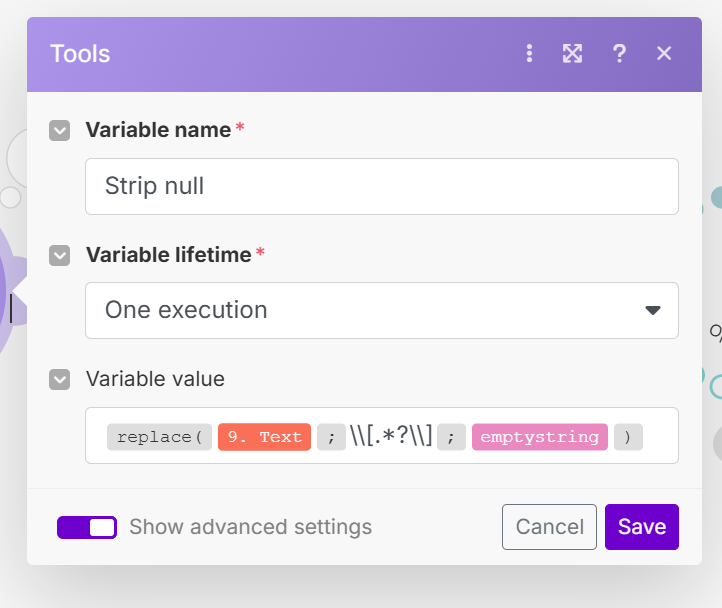Select the emptystring keyword pill
This screenshot has width=722, height=608.
tap(539, 437)
